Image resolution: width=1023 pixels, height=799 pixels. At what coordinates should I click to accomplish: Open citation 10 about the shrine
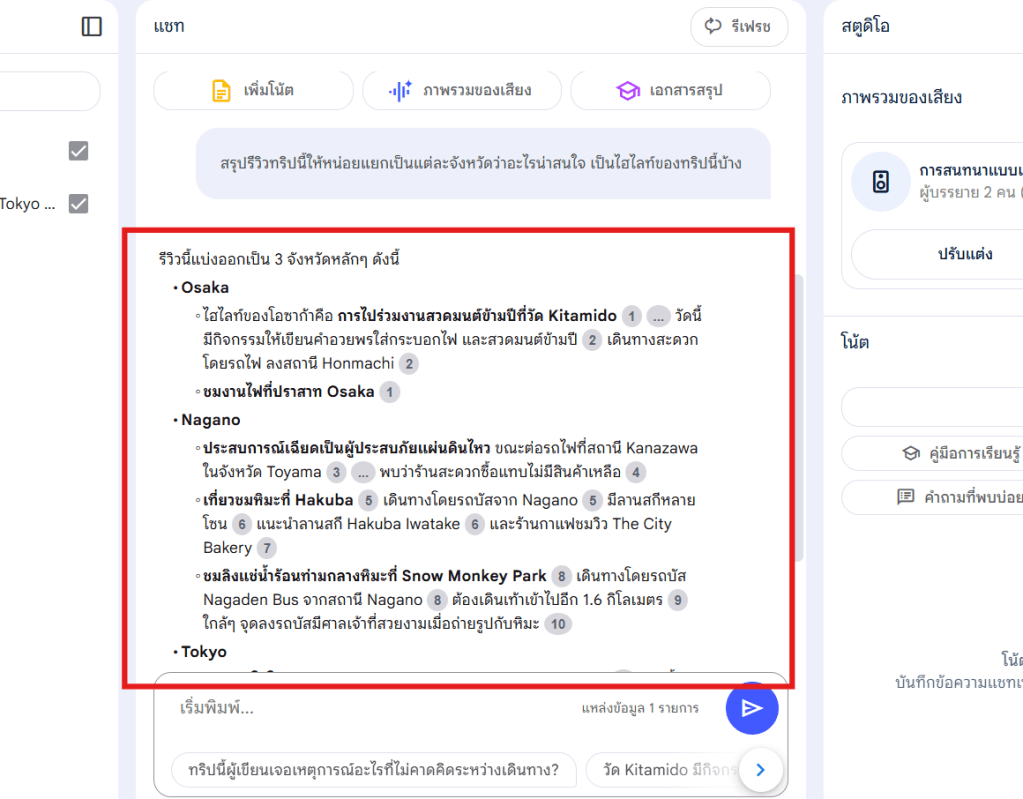[x=558, y=625]
